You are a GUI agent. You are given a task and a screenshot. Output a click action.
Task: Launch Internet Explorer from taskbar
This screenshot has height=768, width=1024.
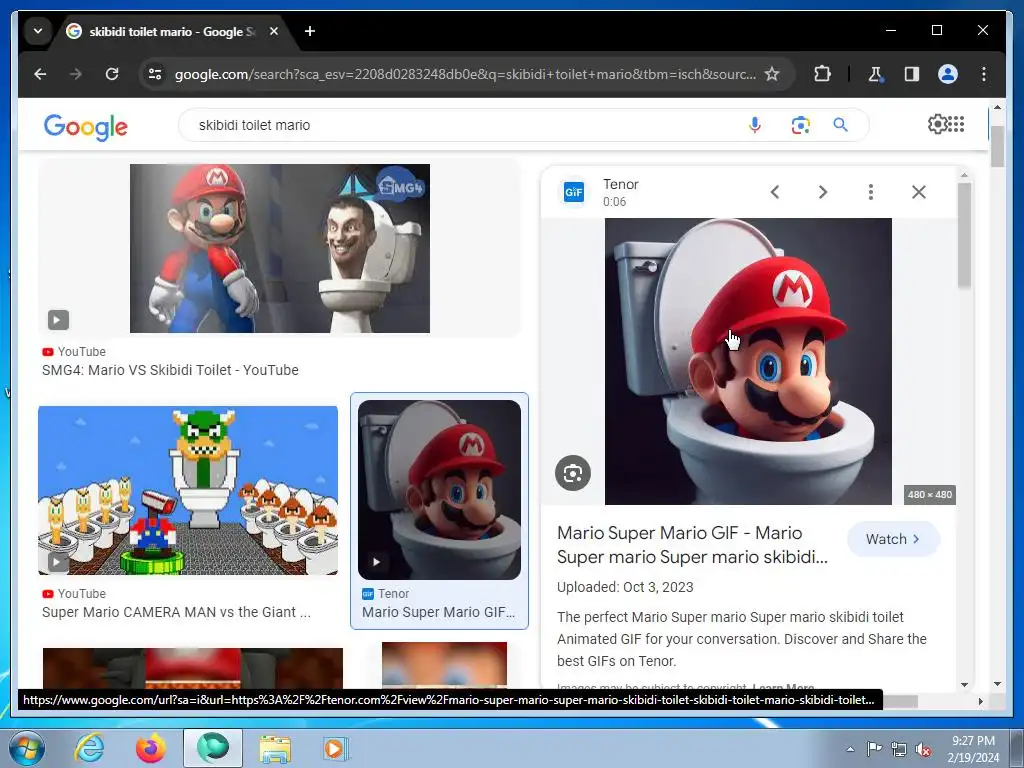coord(89,748)
